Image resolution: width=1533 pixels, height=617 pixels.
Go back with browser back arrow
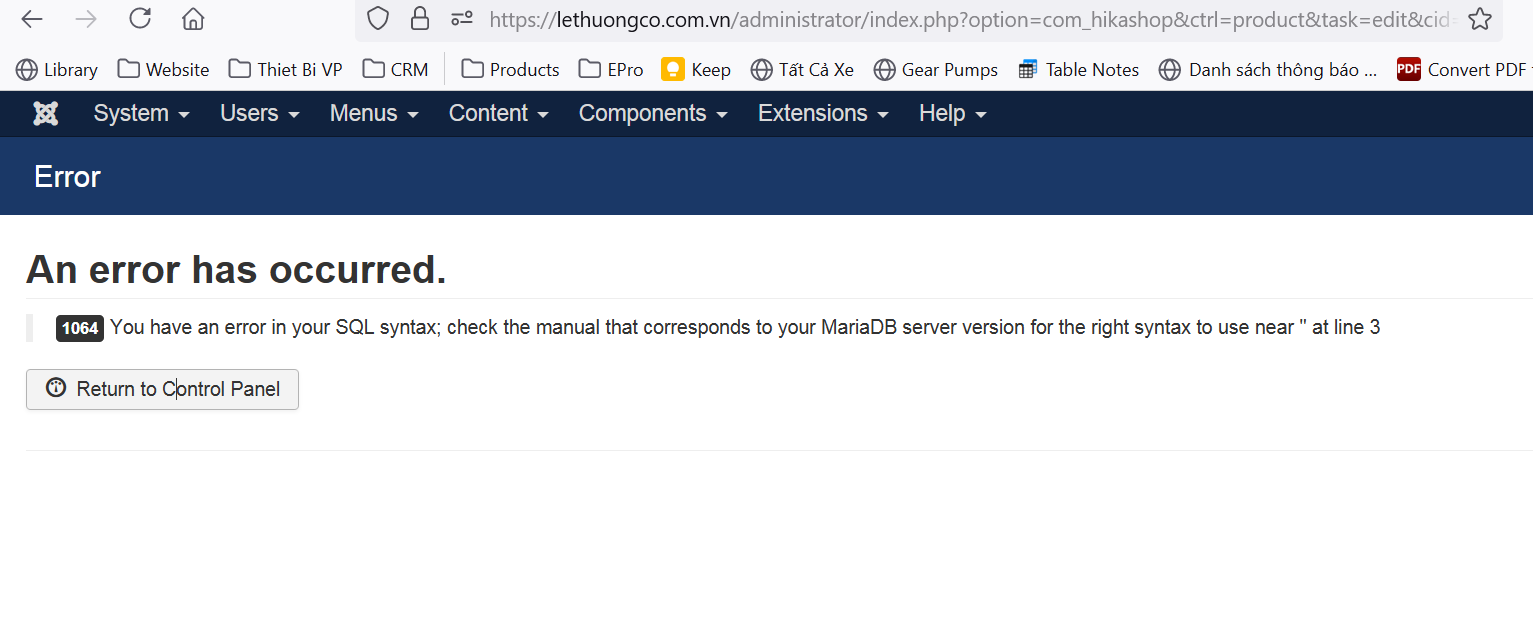point(32,19)
